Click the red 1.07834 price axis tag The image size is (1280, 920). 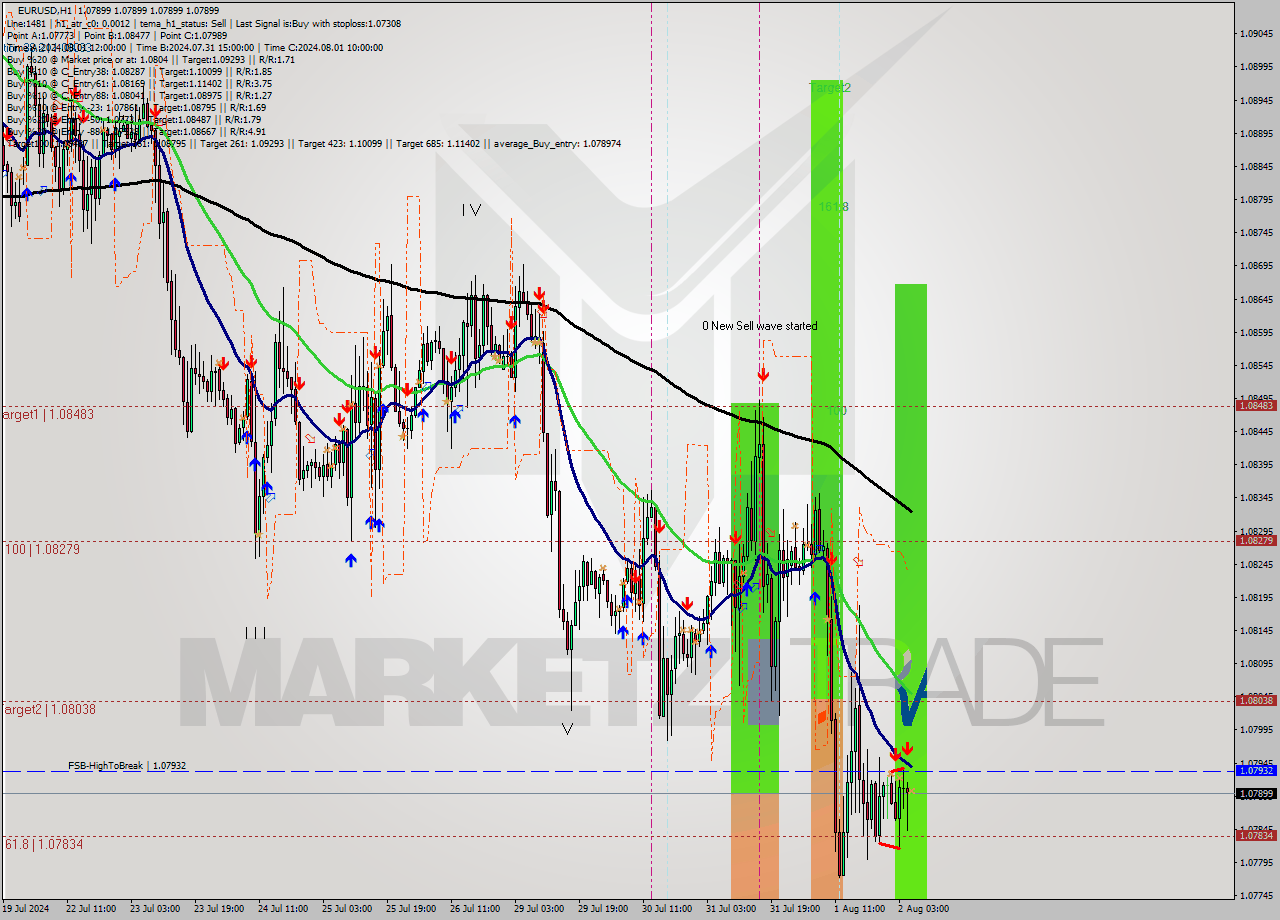click(x=1256, y=836)
